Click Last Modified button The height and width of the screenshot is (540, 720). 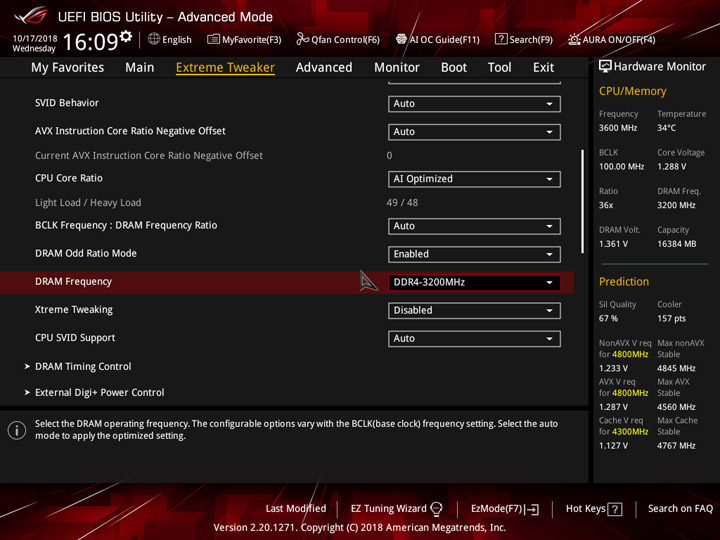[x=296, y=509]
